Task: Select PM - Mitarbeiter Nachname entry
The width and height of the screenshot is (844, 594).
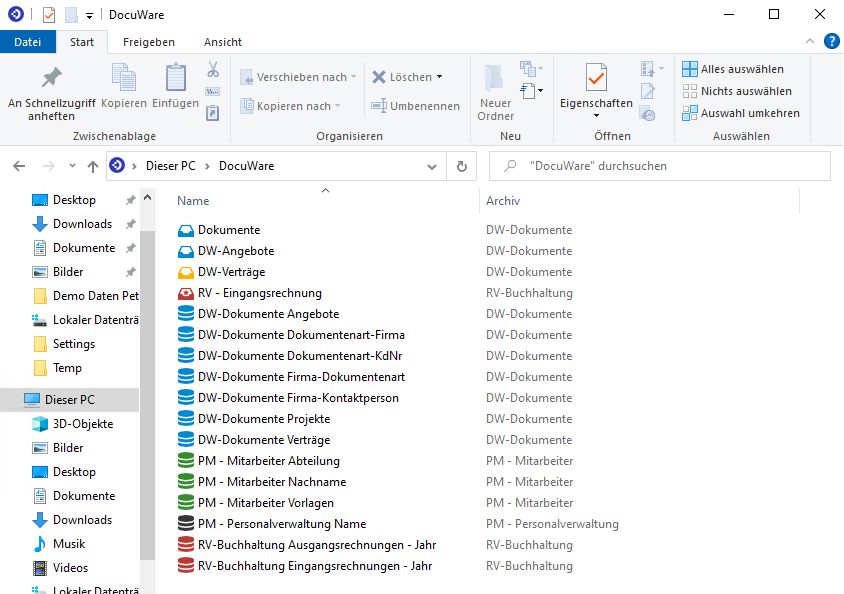Action: click(272, 482)
